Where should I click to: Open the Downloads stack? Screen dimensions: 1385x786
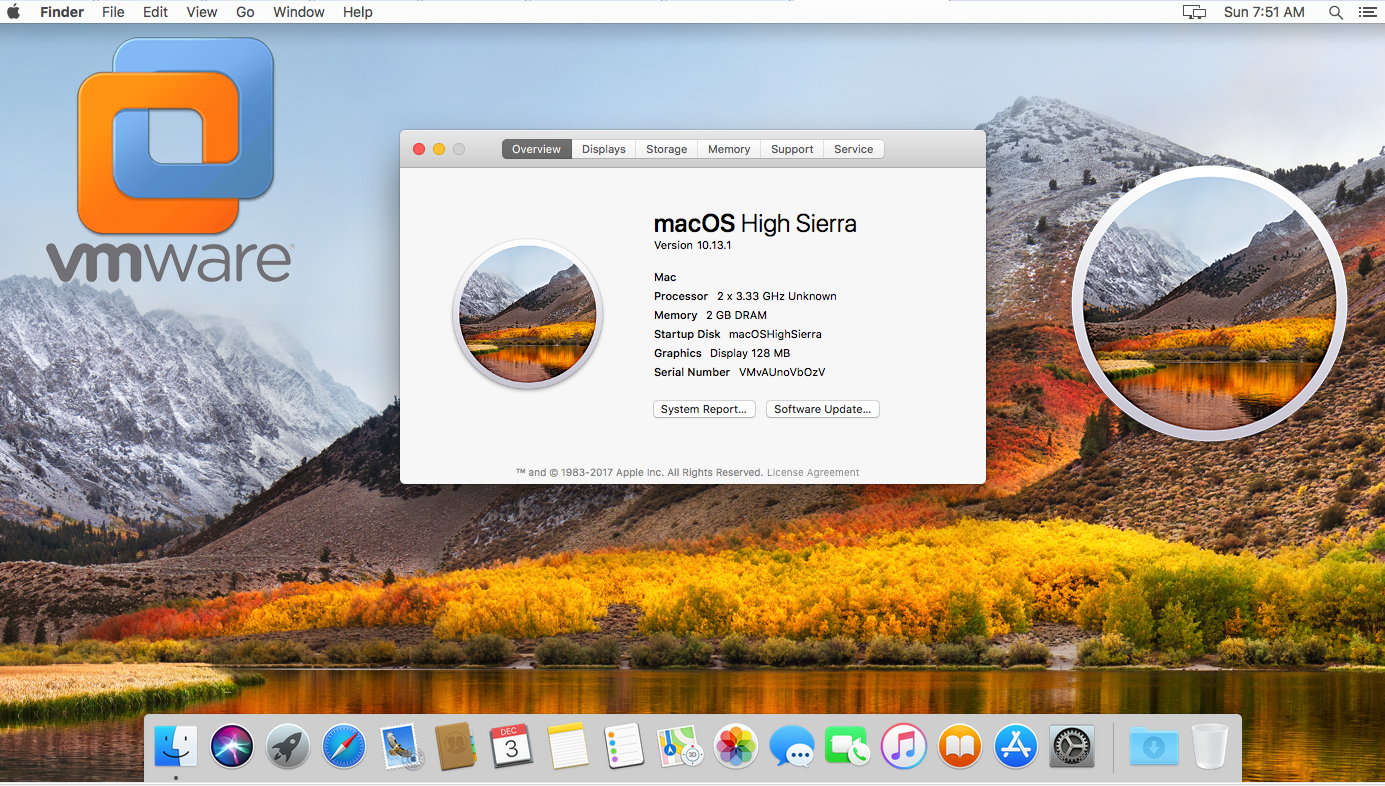pyautogui.click(x=1153, y=746)
